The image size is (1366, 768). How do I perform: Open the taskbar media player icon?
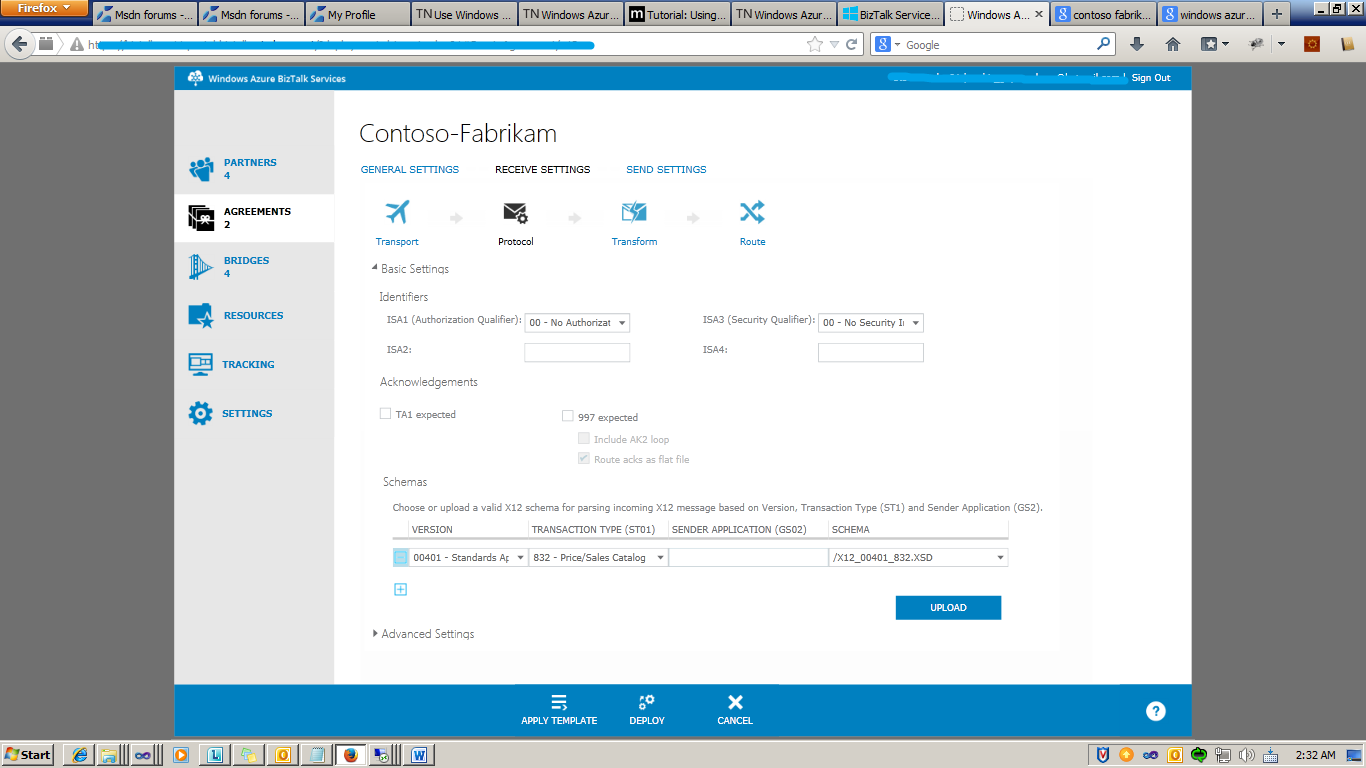(x=181, y=755)
